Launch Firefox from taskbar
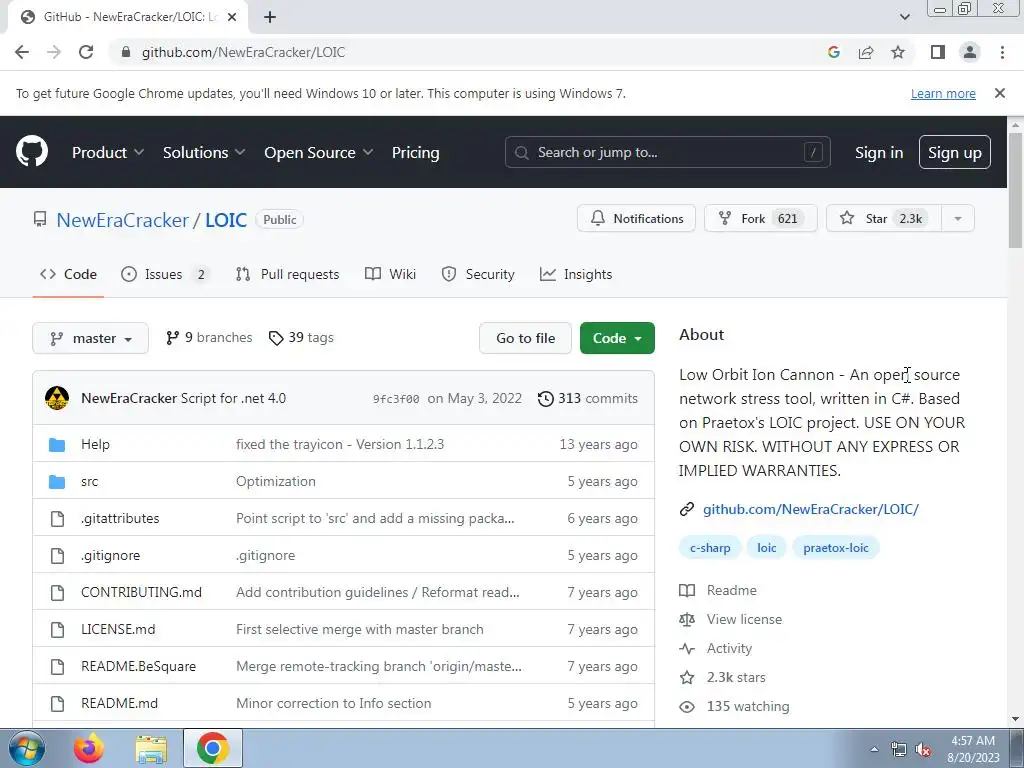1024x768 pixels. (x=89, y=748)
